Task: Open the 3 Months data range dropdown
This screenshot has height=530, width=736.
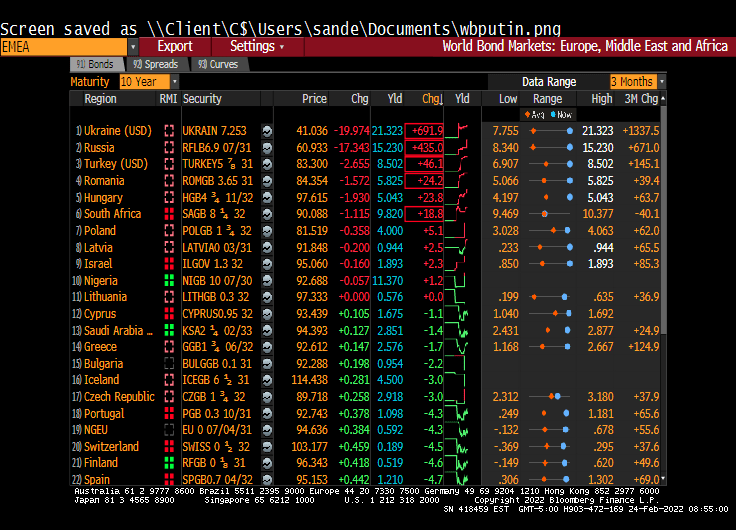Action: point(661,82)
